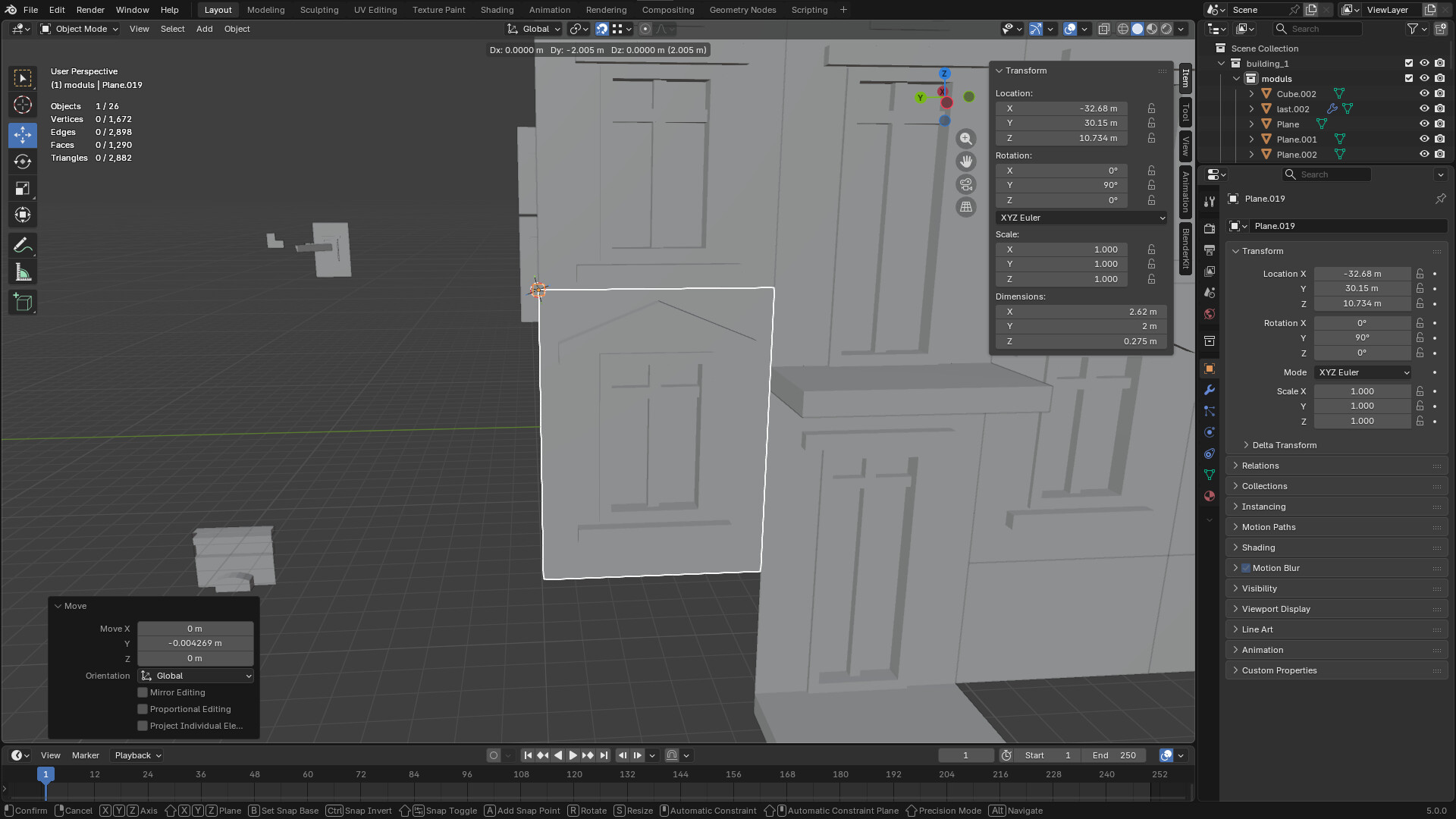Image resolution: width=1456 pixels, height=819 pixels.
Task: Jump to the timeline start frame button
Action: pyautogui.click(x=528, y=755)
